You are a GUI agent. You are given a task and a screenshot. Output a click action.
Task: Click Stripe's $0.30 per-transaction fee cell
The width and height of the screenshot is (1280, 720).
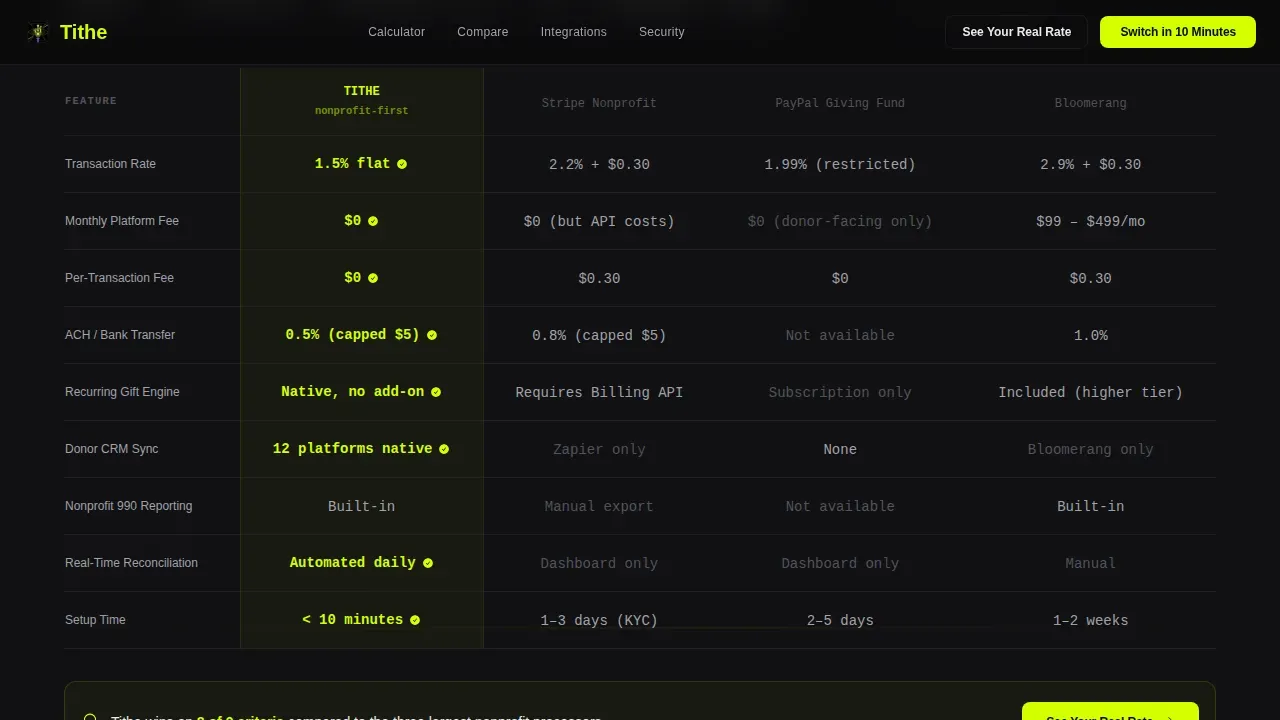(x=599, y=279)
